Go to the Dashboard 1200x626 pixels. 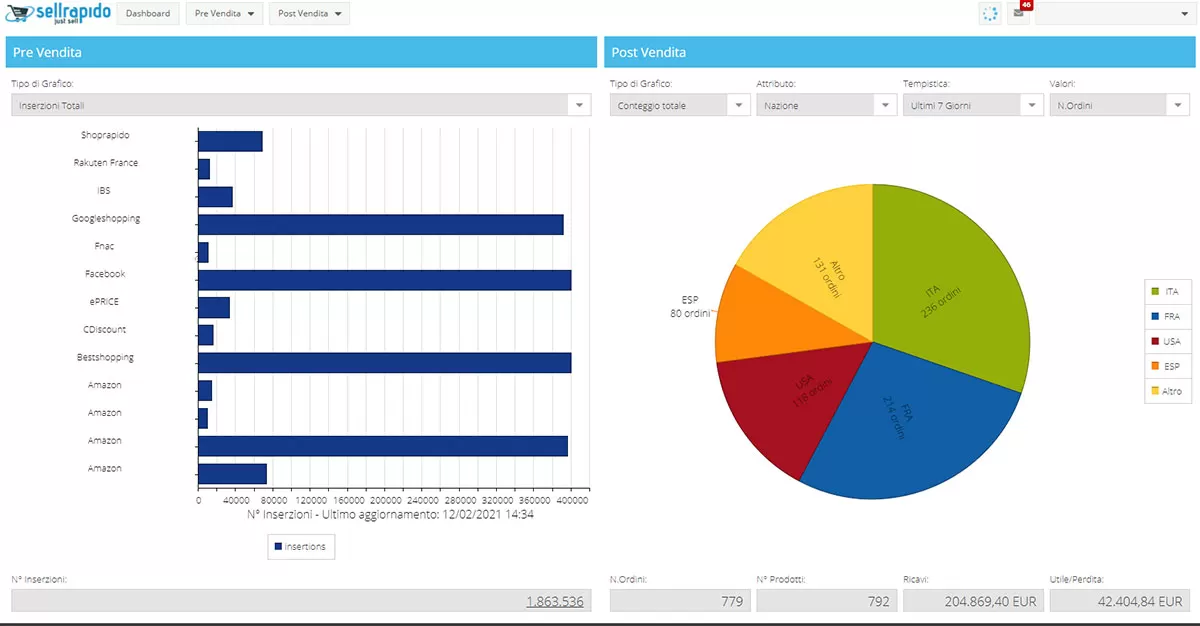click(149, 14)
